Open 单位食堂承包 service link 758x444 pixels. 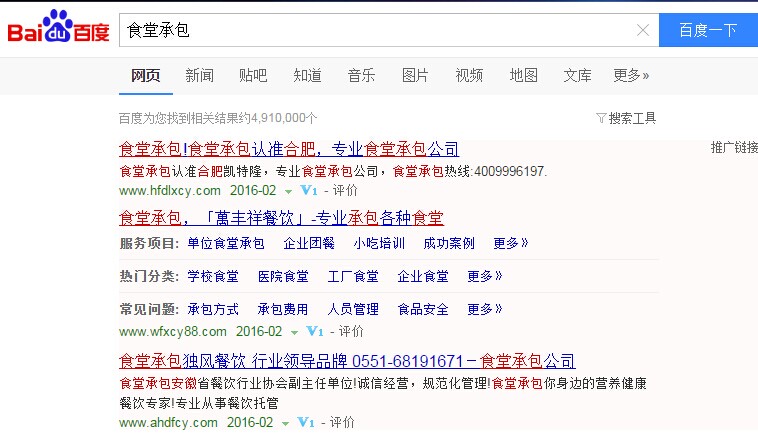226,243
